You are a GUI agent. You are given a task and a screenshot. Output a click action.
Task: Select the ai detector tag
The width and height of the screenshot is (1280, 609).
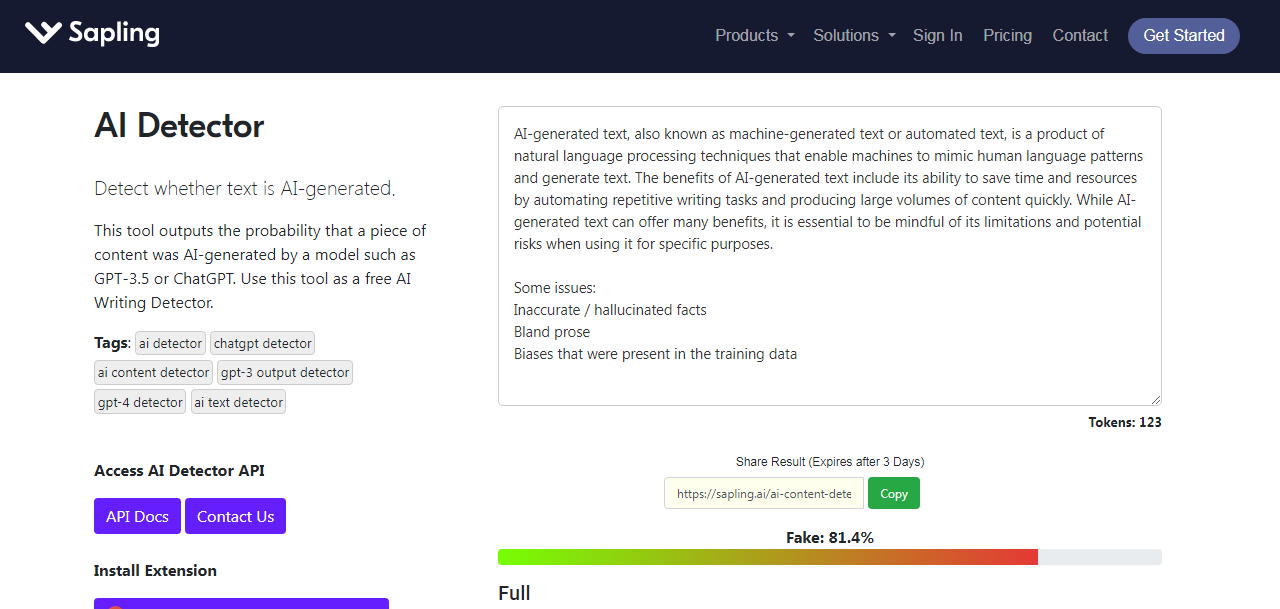170,343
